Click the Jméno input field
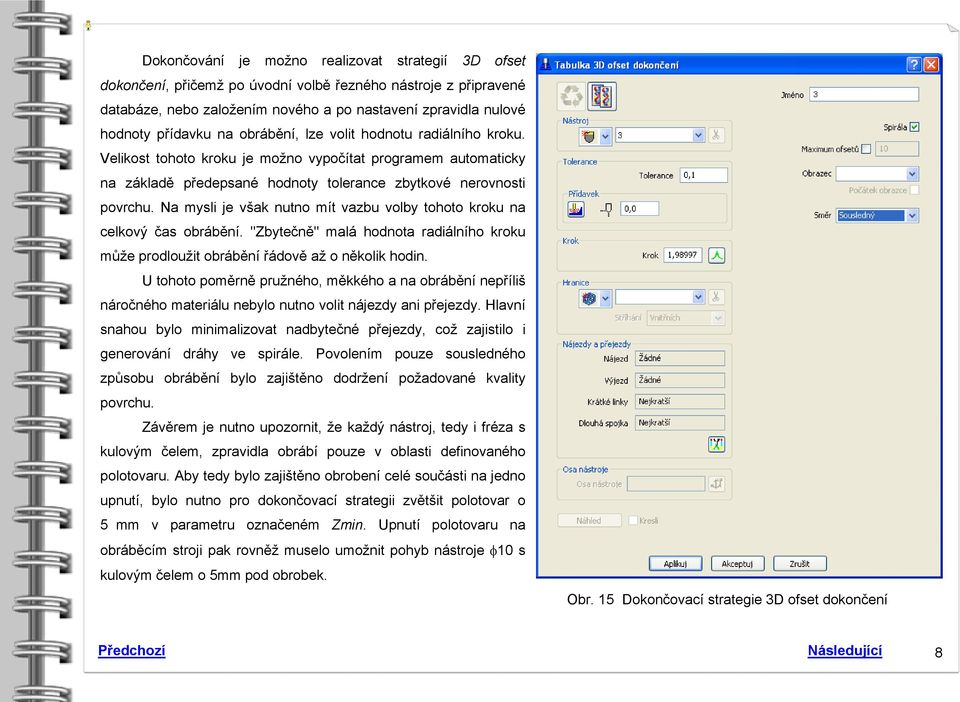 click(x=864, y=94)
